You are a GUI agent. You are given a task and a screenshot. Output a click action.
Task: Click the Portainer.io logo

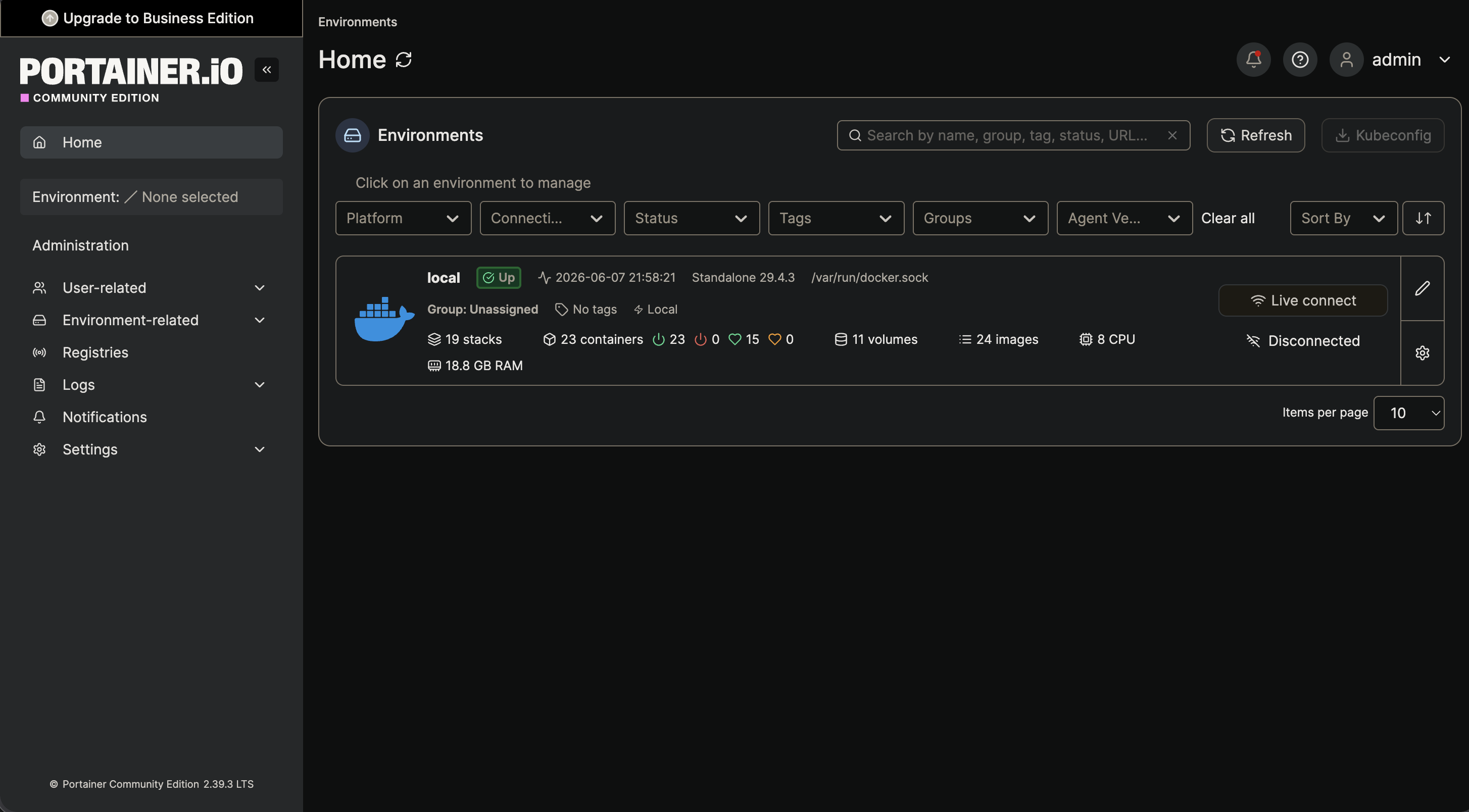click(131, 71)
